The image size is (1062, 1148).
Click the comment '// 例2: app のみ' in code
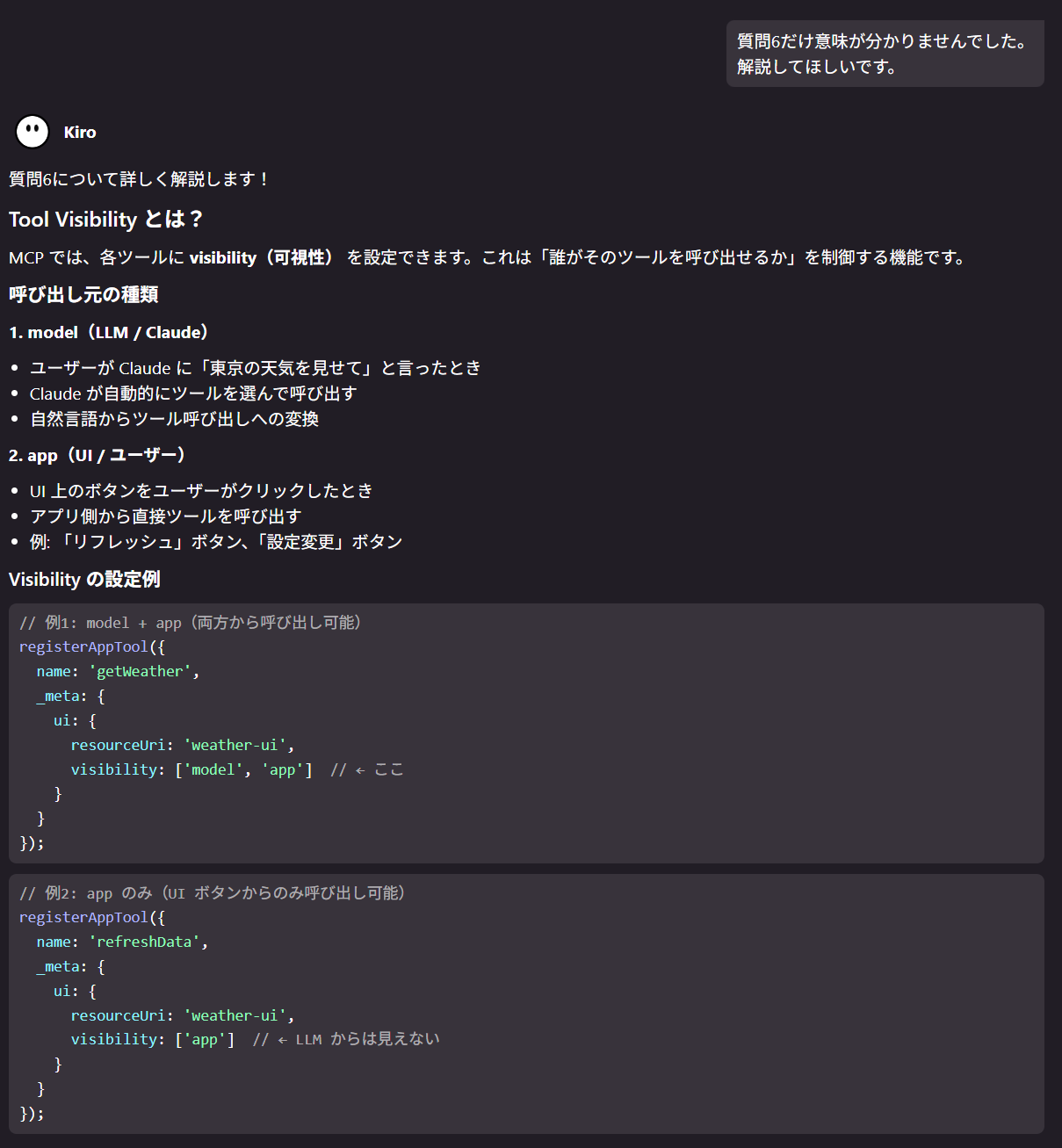[x=213, y=893]
